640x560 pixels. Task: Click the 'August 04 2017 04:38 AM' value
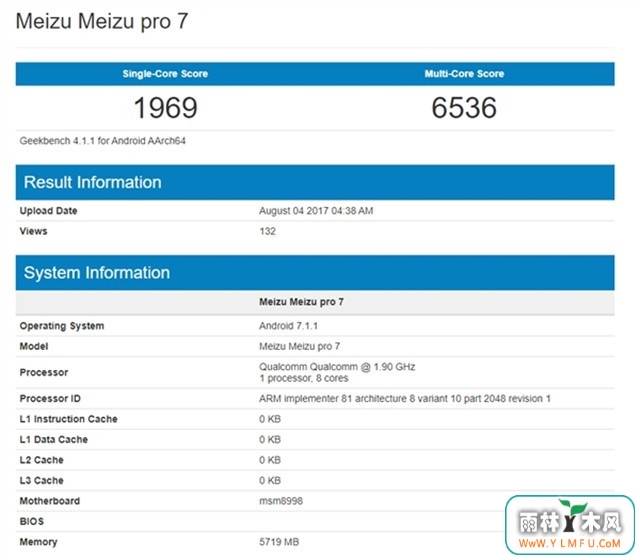[x=316, y=211]
